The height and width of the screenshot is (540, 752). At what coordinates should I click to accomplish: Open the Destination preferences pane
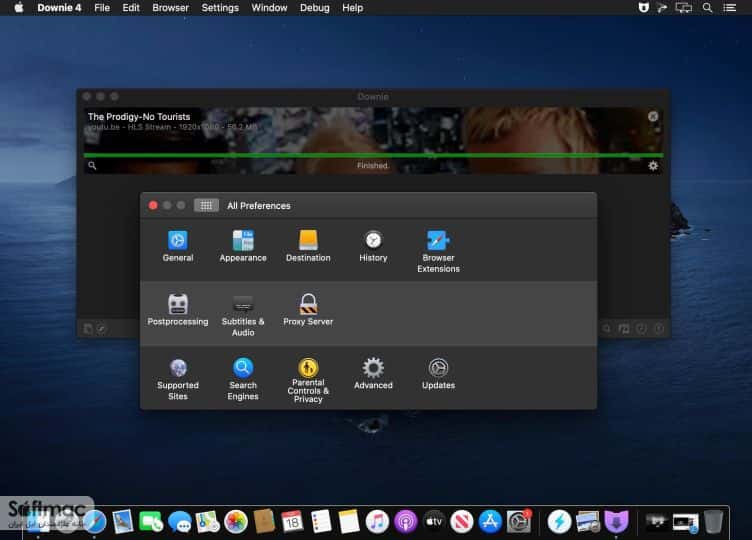pos(308,246)
